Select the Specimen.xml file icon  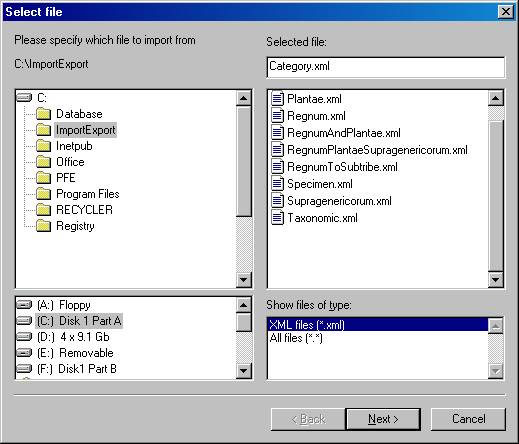[277, 184]
